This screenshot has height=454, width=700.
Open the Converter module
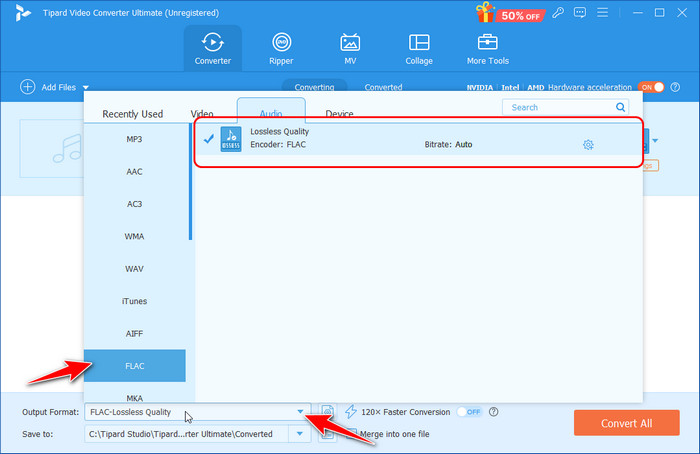coord(212,48)
